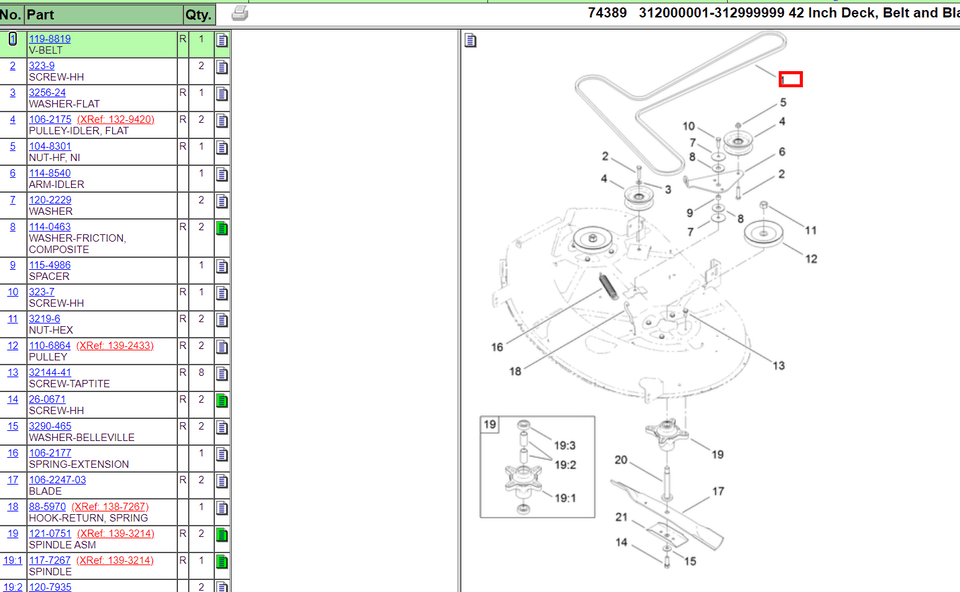Open green note icon for SPINDLE ASM

click(x=222, y=535)
